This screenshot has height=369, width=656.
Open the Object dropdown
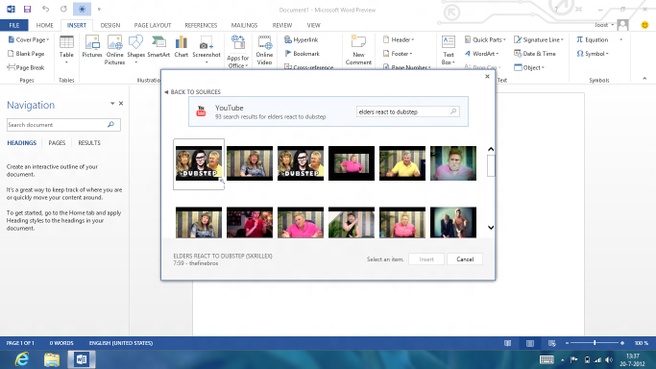(x=529, y=67)
